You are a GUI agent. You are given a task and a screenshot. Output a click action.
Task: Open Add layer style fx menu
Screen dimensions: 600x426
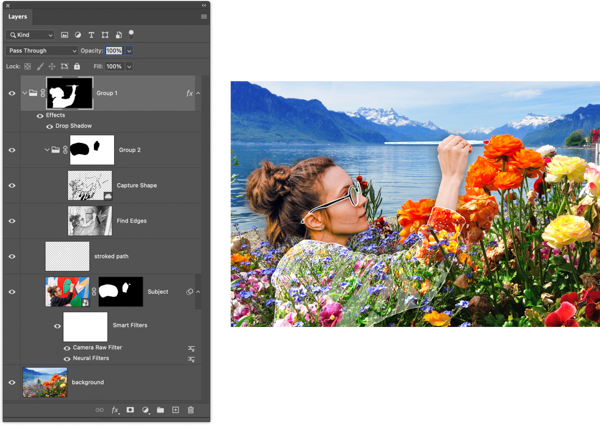pos(115,410)
